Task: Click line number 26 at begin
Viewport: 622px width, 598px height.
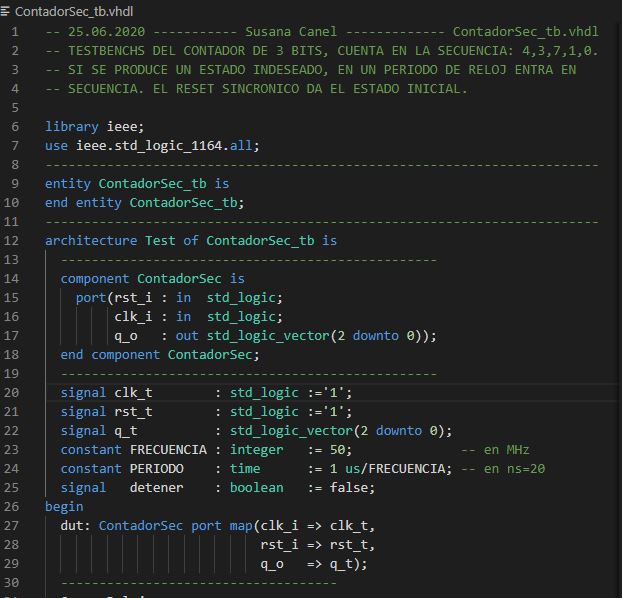Action: [x=14, y=506]
